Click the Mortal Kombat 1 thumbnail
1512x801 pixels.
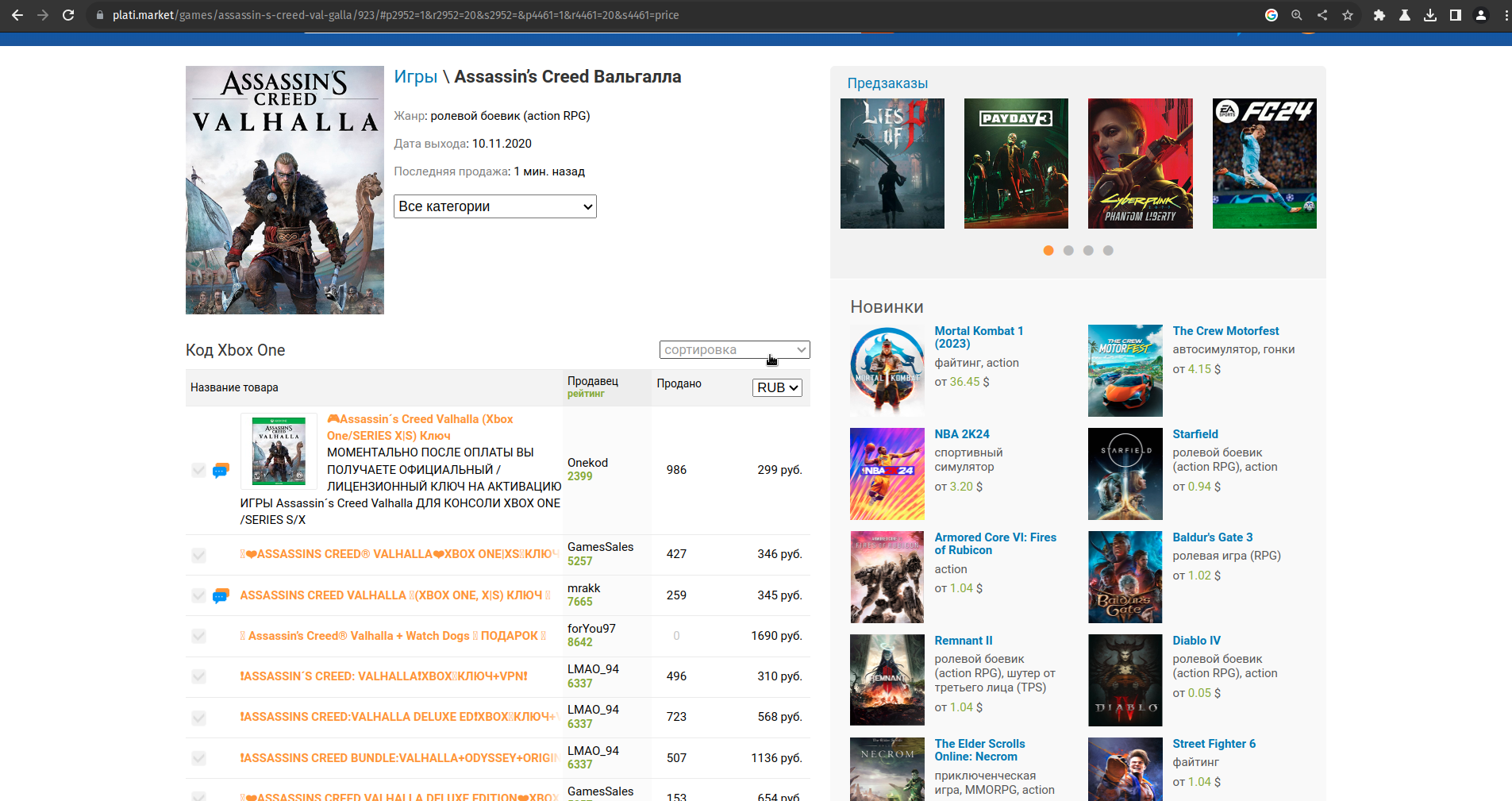click(x=887, y=371)
